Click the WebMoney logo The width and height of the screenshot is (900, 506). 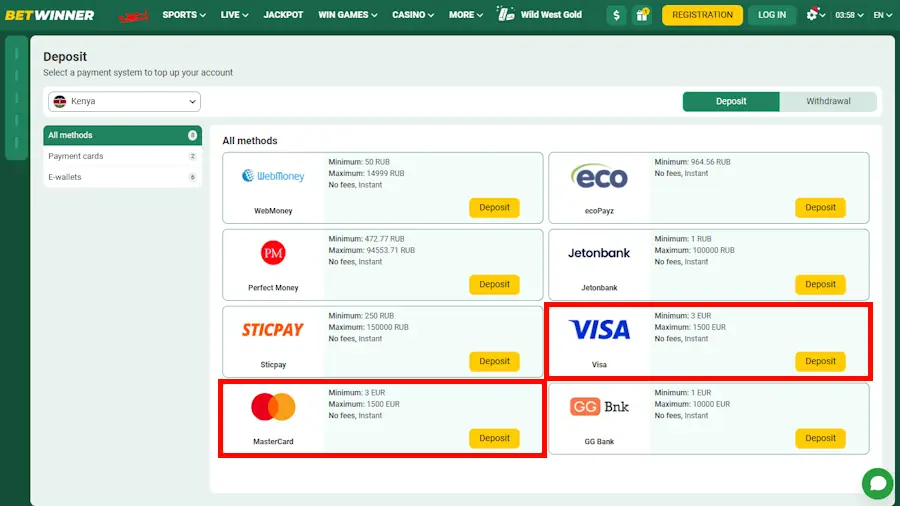click(x=273, y=176)
